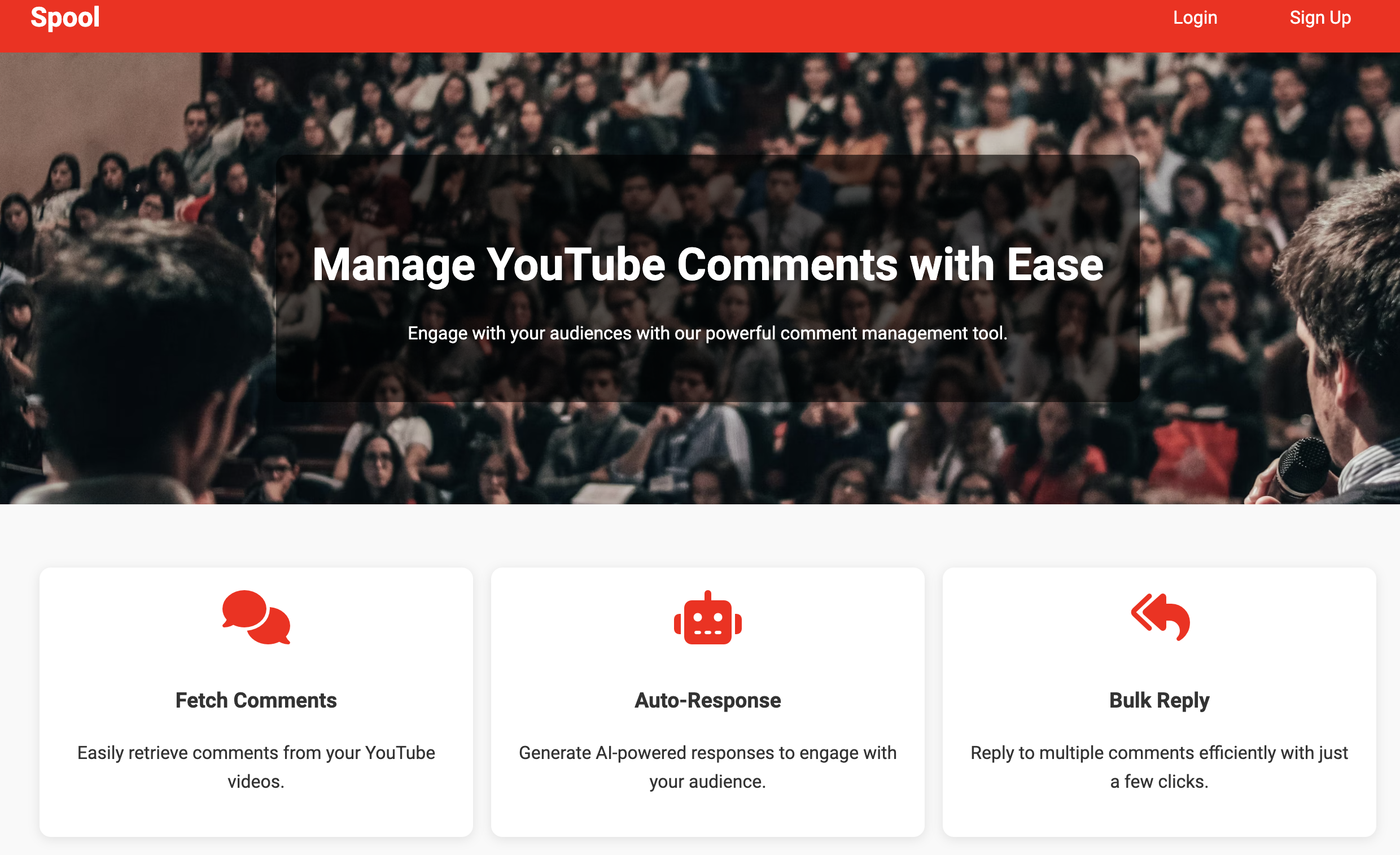Click blank space inside Bulk Reply card
The height and width of the screenshot is (855, 1400).
(1307, 625)
